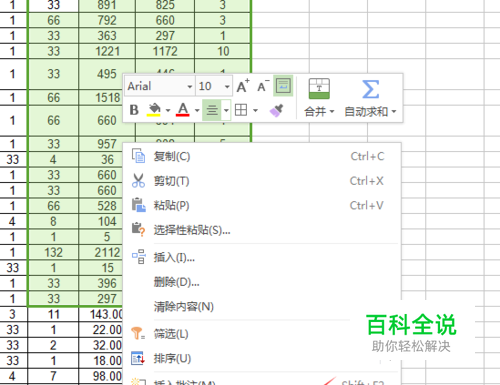Image resolution: width=500 pixels, height=385 pixels.
Task: Click the cell containing 1221
Action: (x=107, y=51)
